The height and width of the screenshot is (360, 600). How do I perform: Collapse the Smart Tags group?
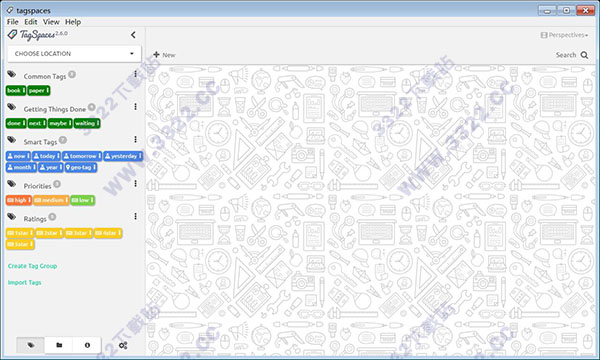click(40, 142)
